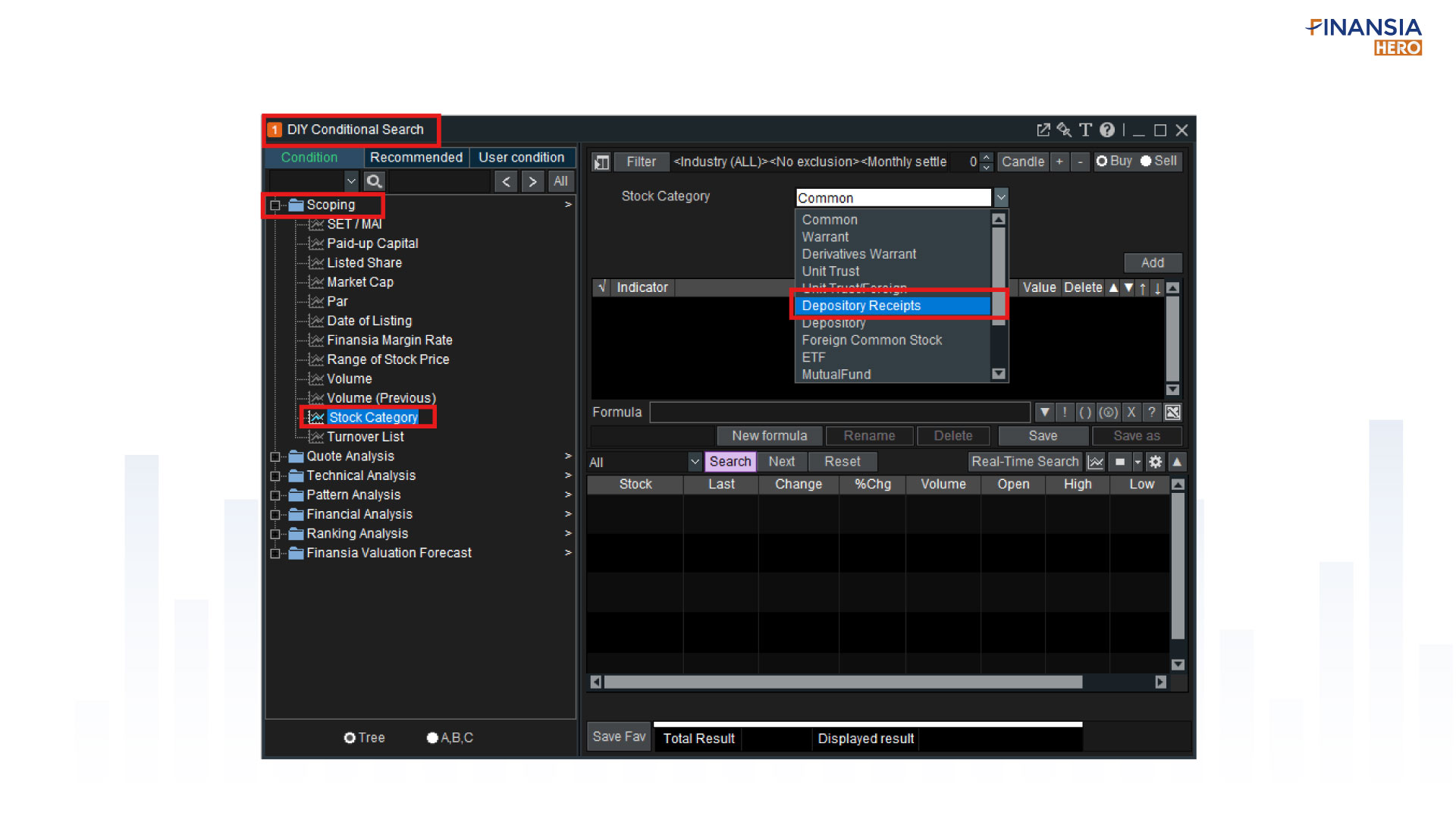1456x819 pixels.
Task: Click the results vertical scrollbar thumb
Action: (x=1178, y=566)
